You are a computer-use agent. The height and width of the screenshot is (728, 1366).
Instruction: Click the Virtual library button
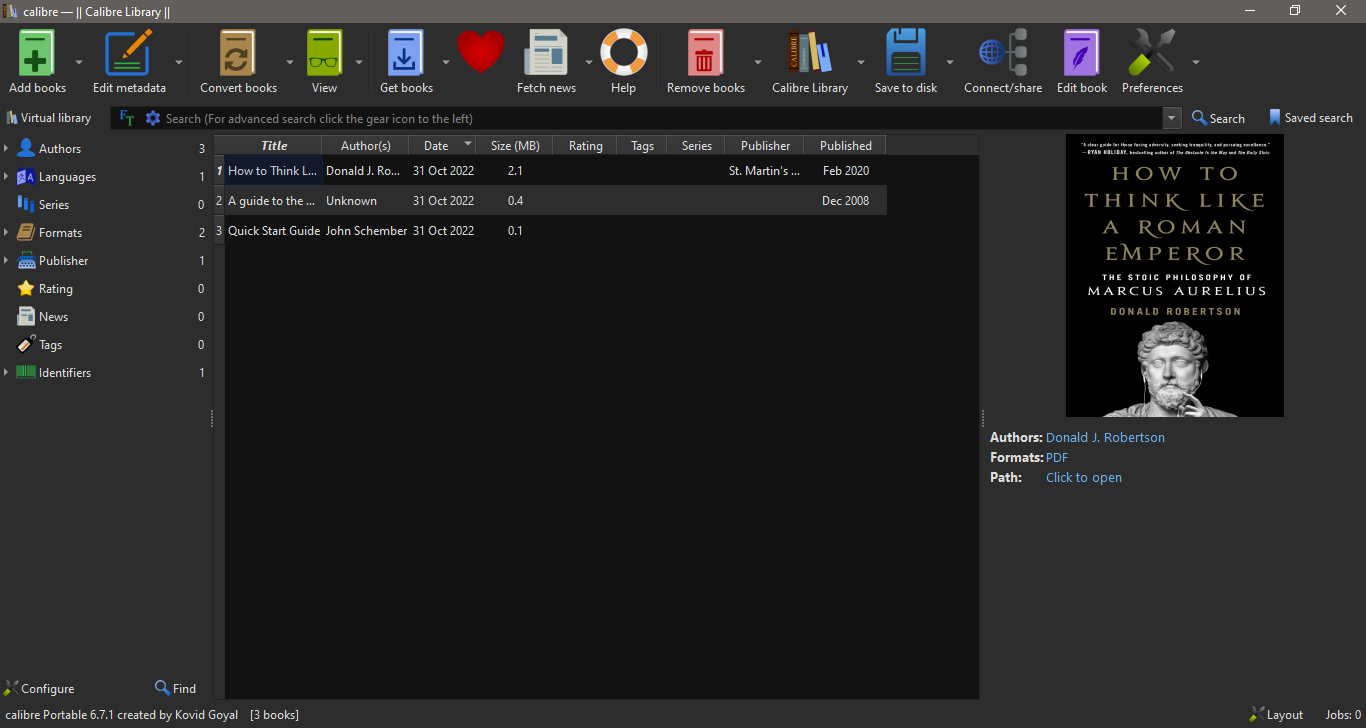click(x=49, y=118)
